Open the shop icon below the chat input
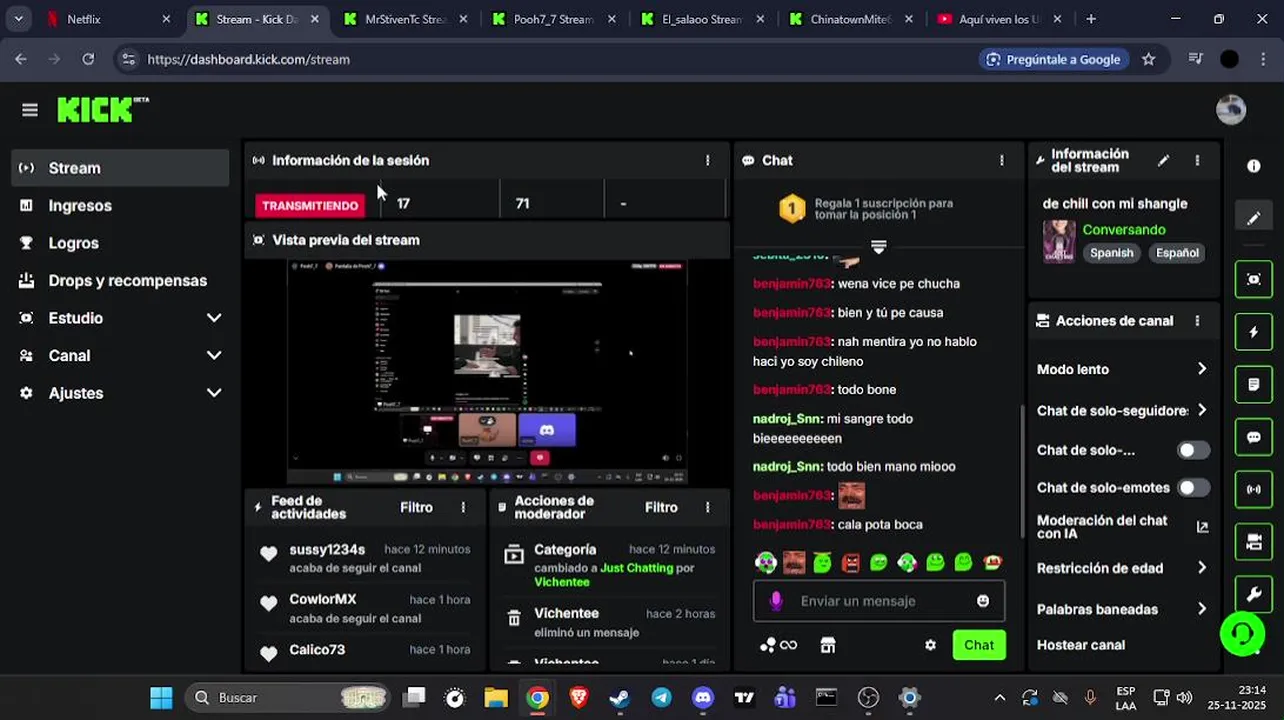The width and height of the screenshot is (1284, 720). (828, 645)
